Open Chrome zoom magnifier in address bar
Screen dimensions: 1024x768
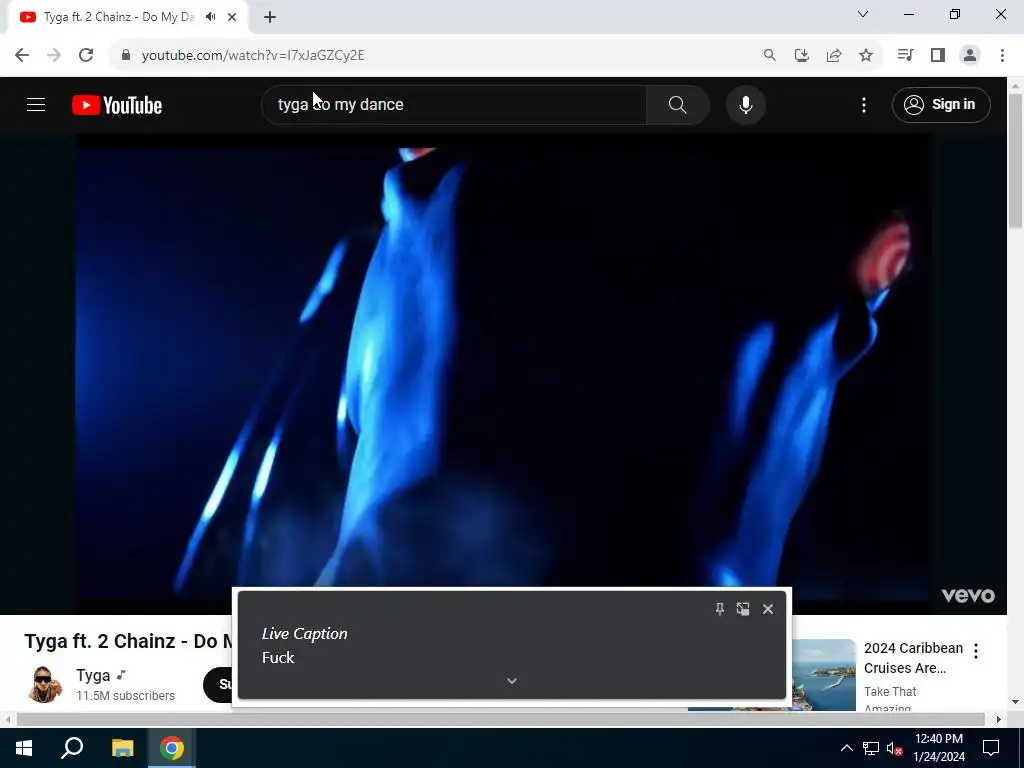(769, 55)
